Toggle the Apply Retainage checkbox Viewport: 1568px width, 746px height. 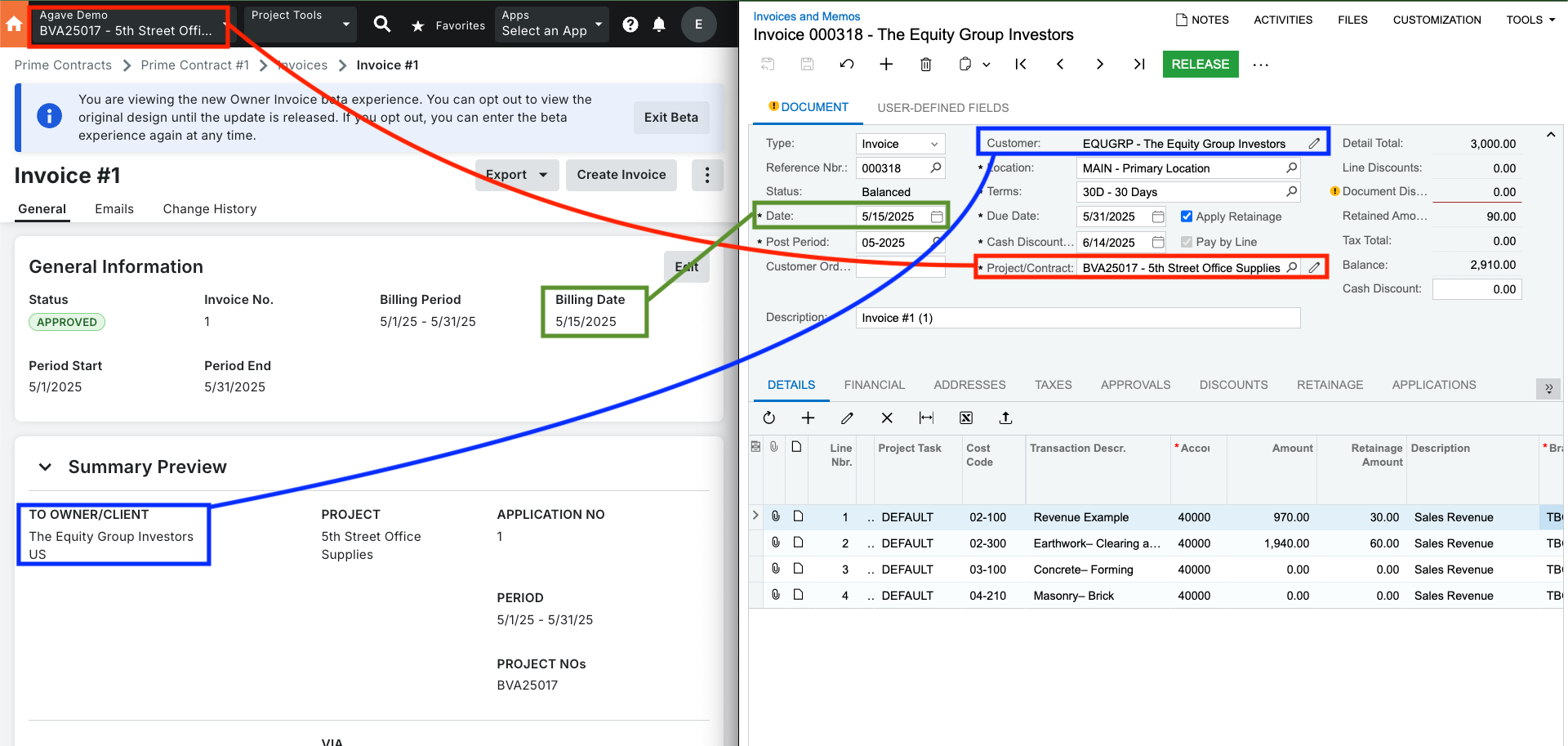[x=1187, y=217]
